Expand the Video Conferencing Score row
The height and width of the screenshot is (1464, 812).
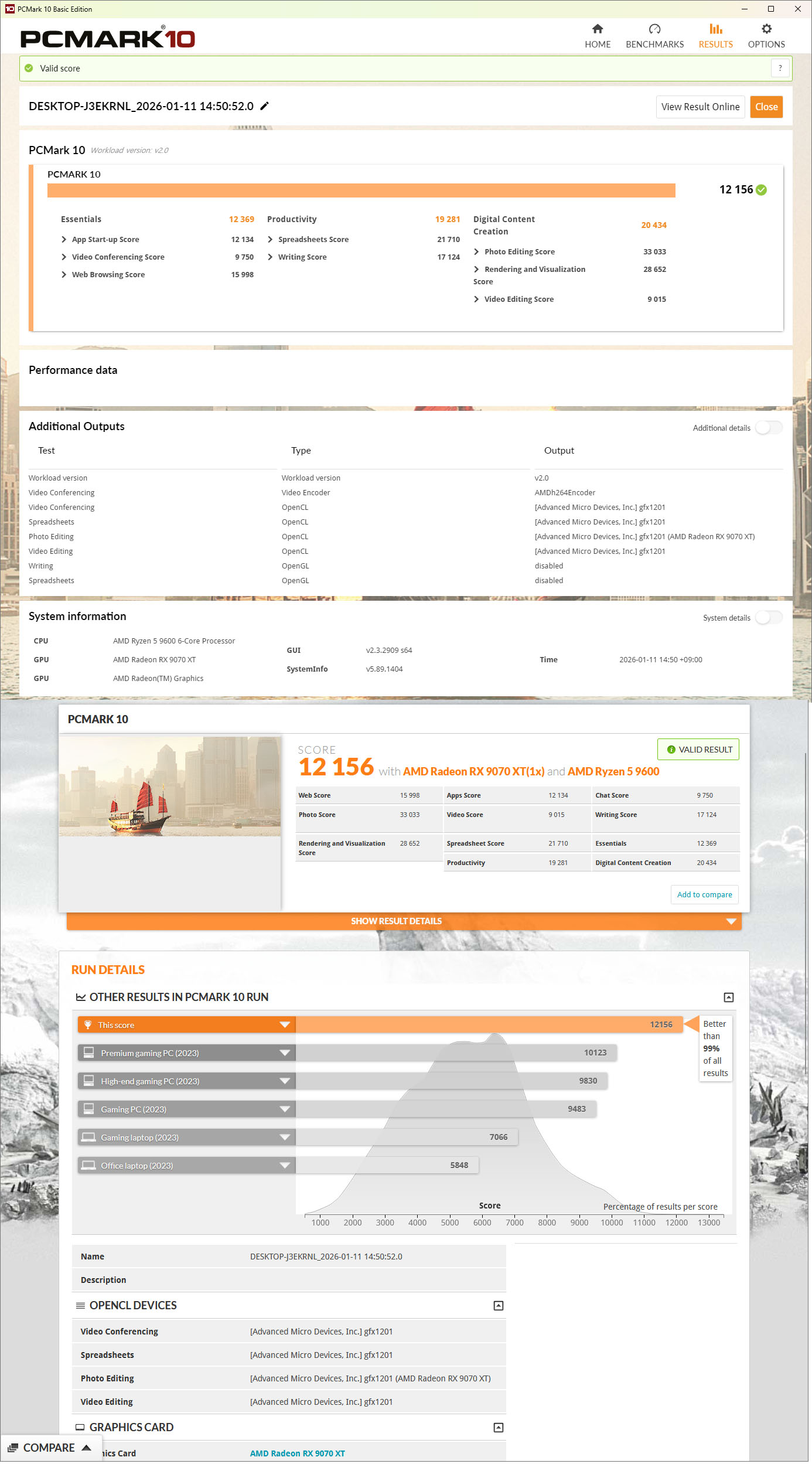tap(64, 257)
